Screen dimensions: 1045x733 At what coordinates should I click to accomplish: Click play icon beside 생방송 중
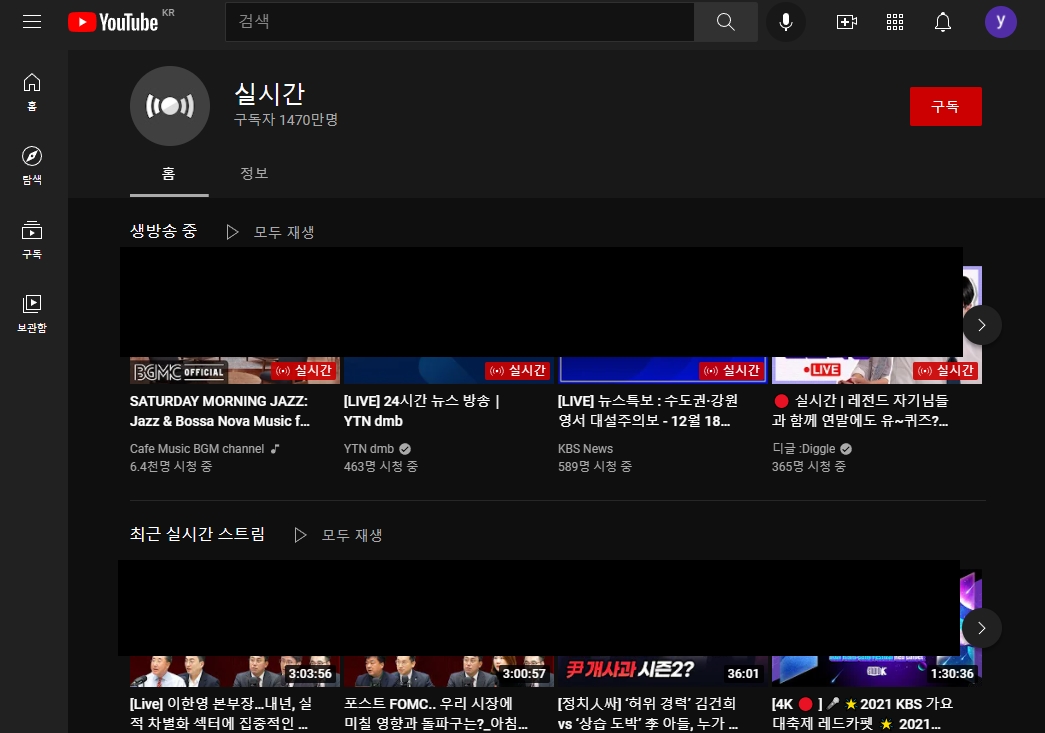[x=232, y=232]
